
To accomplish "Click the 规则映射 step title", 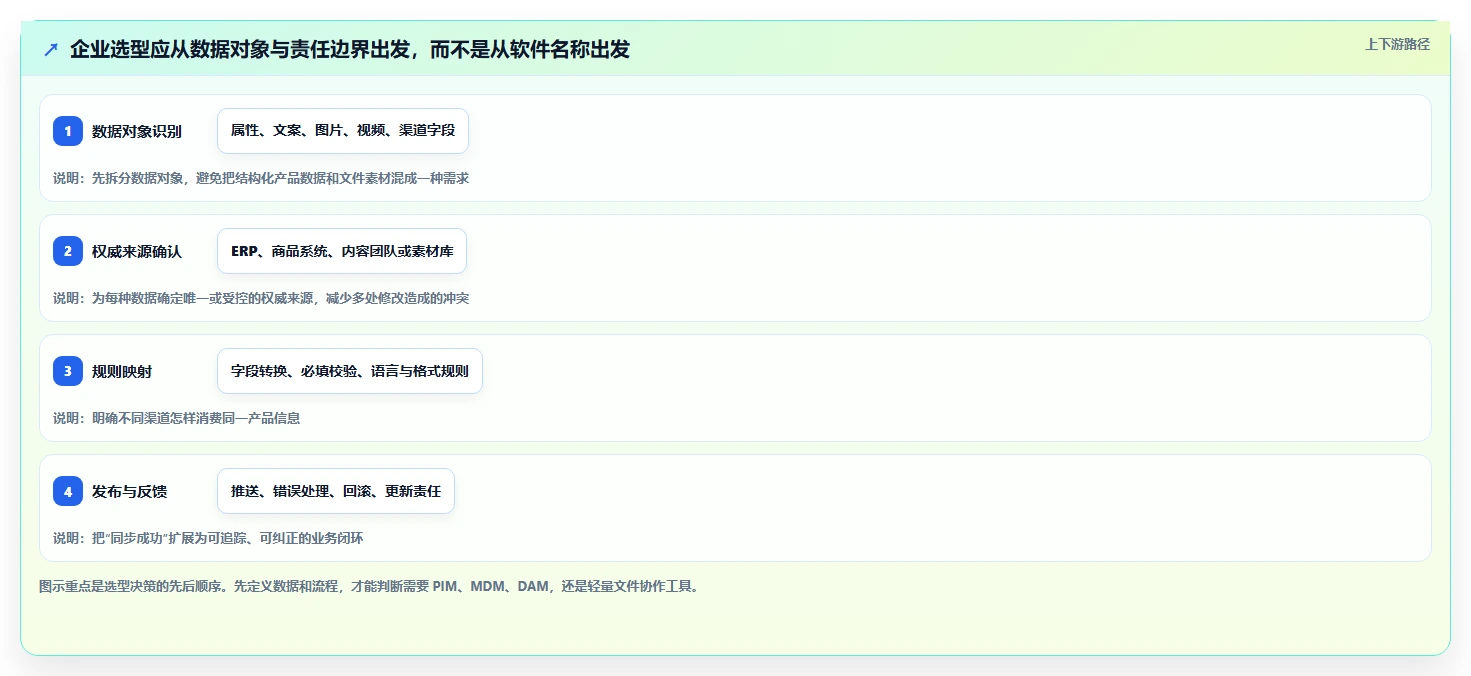I will [x=122, y=371].
